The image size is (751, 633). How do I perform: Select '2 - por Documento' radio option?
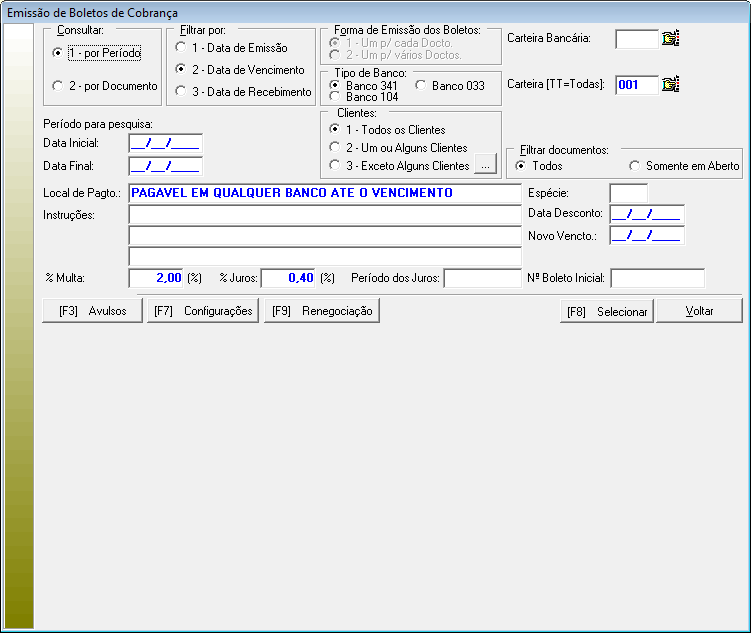coord(58,87)
